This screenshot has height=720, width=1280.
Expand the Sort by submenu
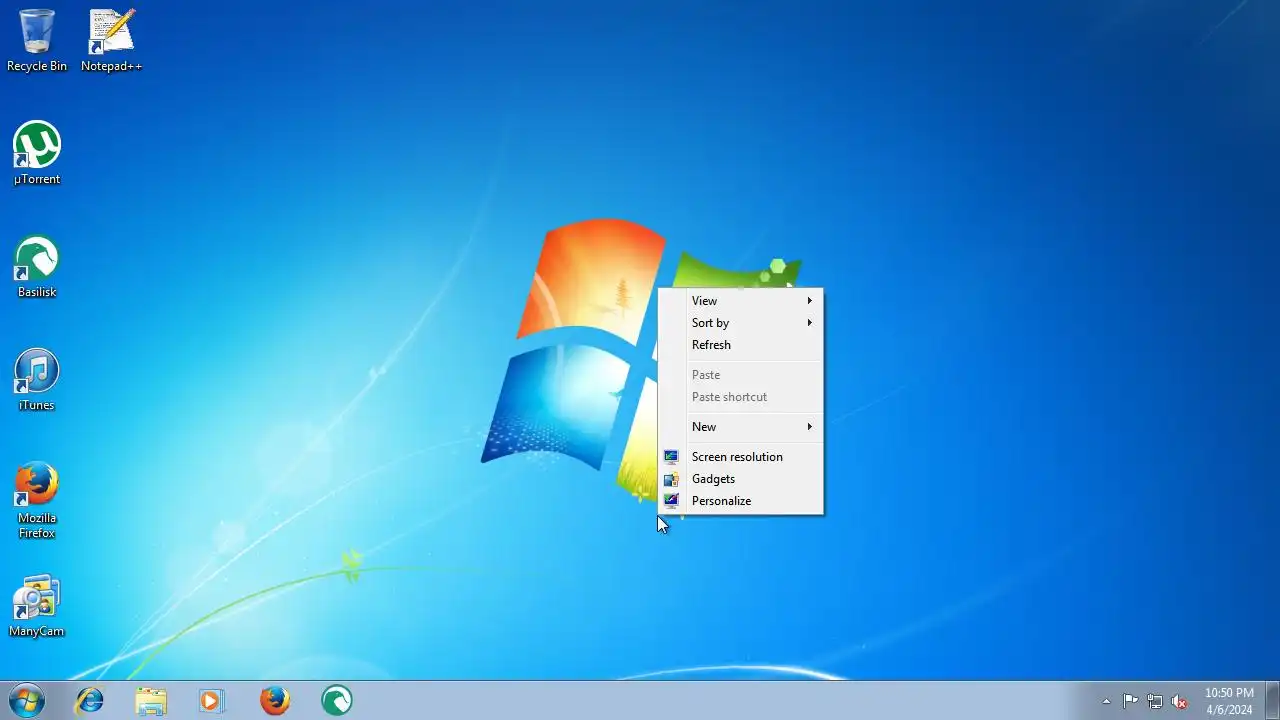coord(740,323)
